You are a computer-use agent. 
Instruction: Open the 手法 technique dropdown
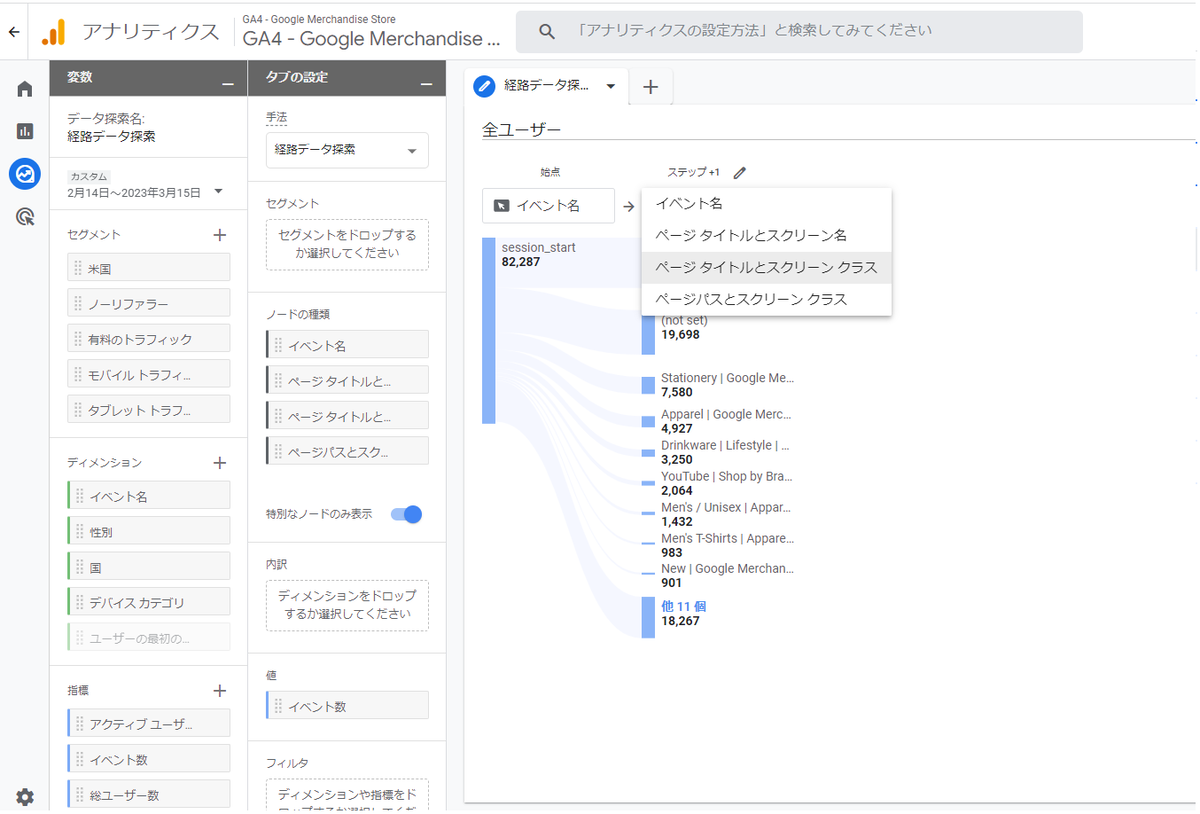(x=347, y=150)
